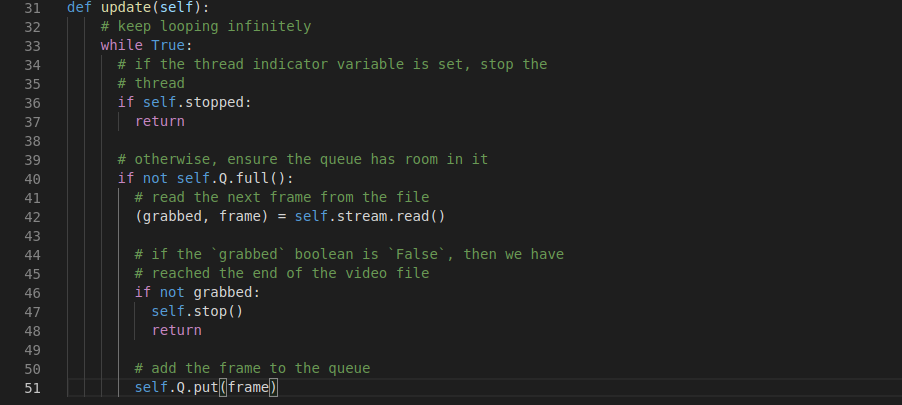Click 'grabbed' in the 'if not grabbed' line
This screenshot has width=902, height=405.
point(226,292)
